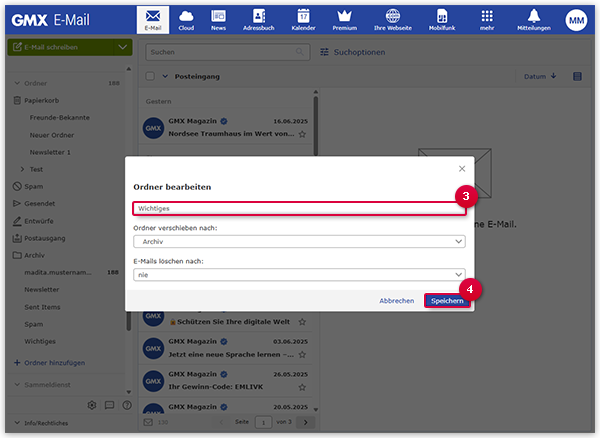Click the scroll up arrow of folder list
Screen dimensions: 600x438
(x=129, y=69)
